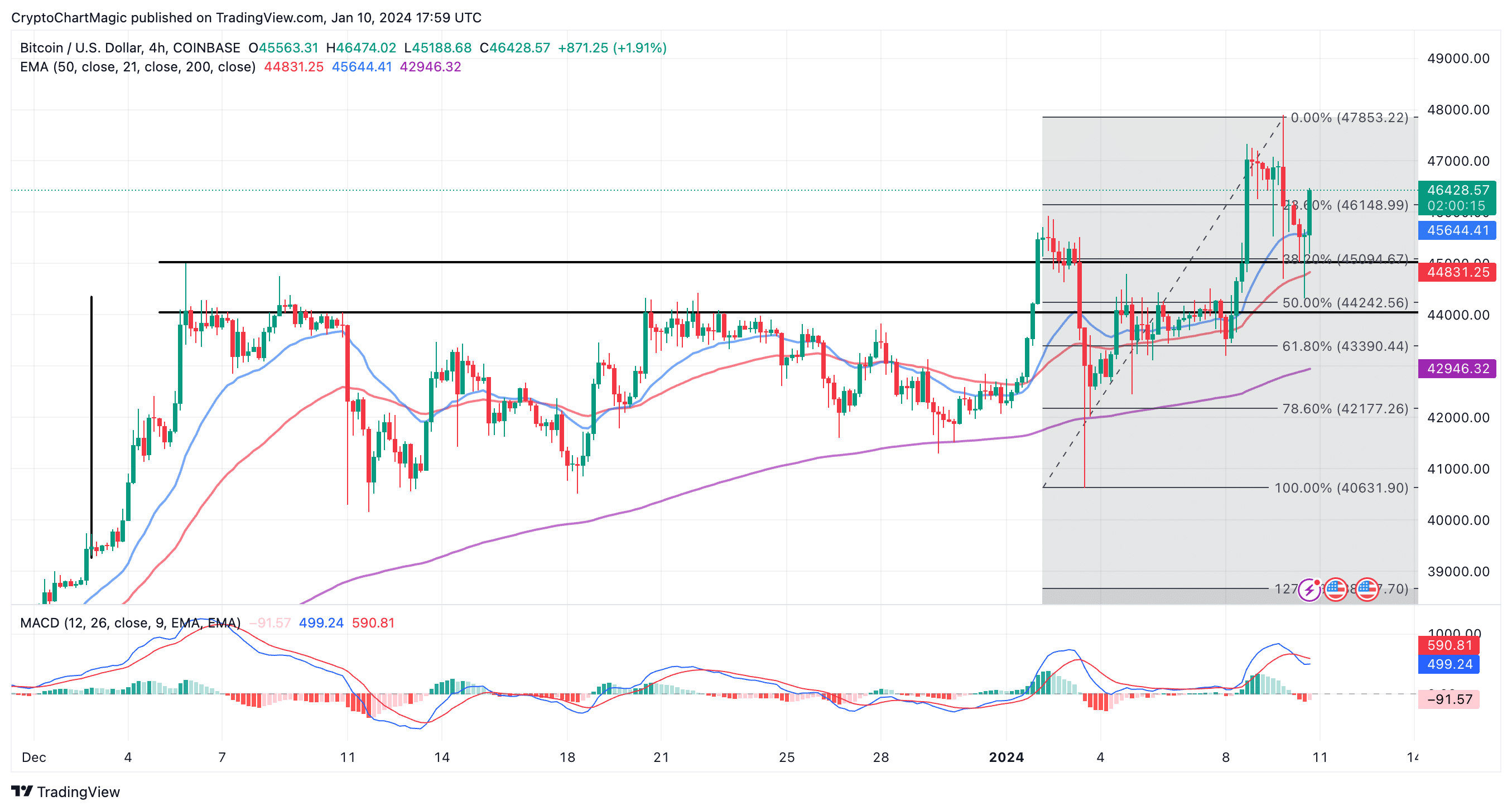Screen dimensions: 1512x811
Task: Click the TradingView logo at bottom left
Action: pyautogui.click(x=65, y=791)
